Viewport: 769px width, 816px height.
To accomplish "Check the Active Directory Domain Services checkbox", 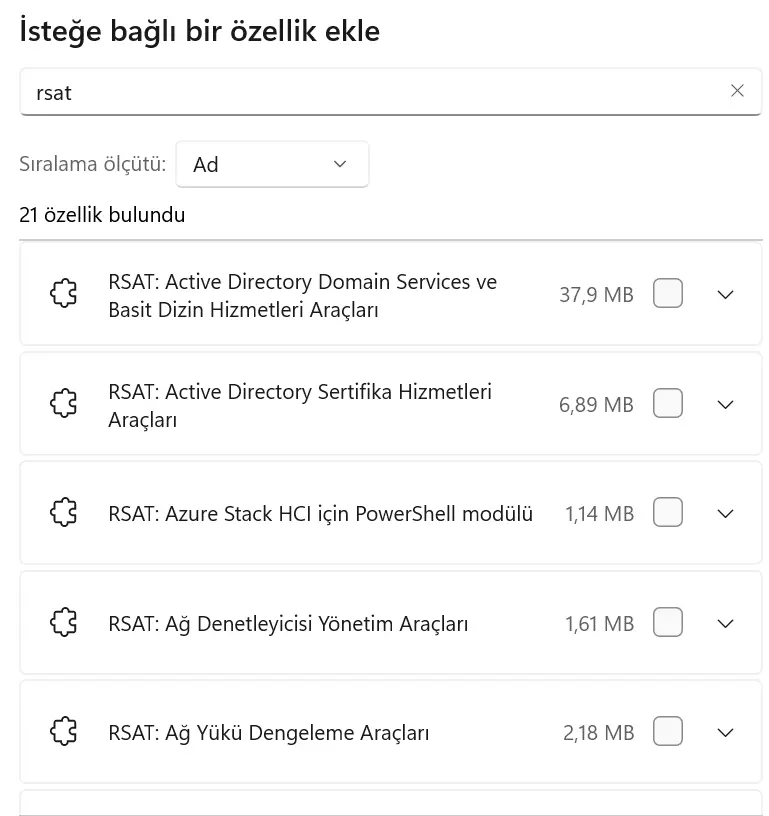I will pyautogui.click(x=667, y=294).
